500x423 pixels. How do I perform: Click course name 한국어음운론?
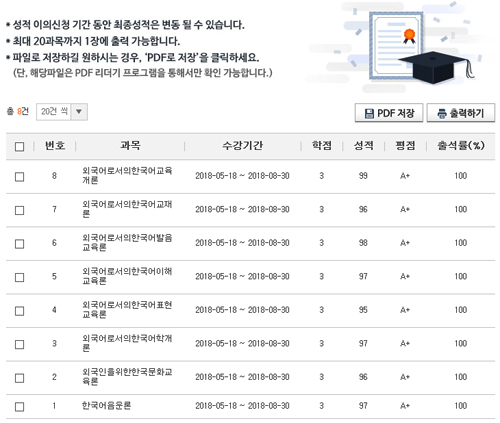click(106, 406)
